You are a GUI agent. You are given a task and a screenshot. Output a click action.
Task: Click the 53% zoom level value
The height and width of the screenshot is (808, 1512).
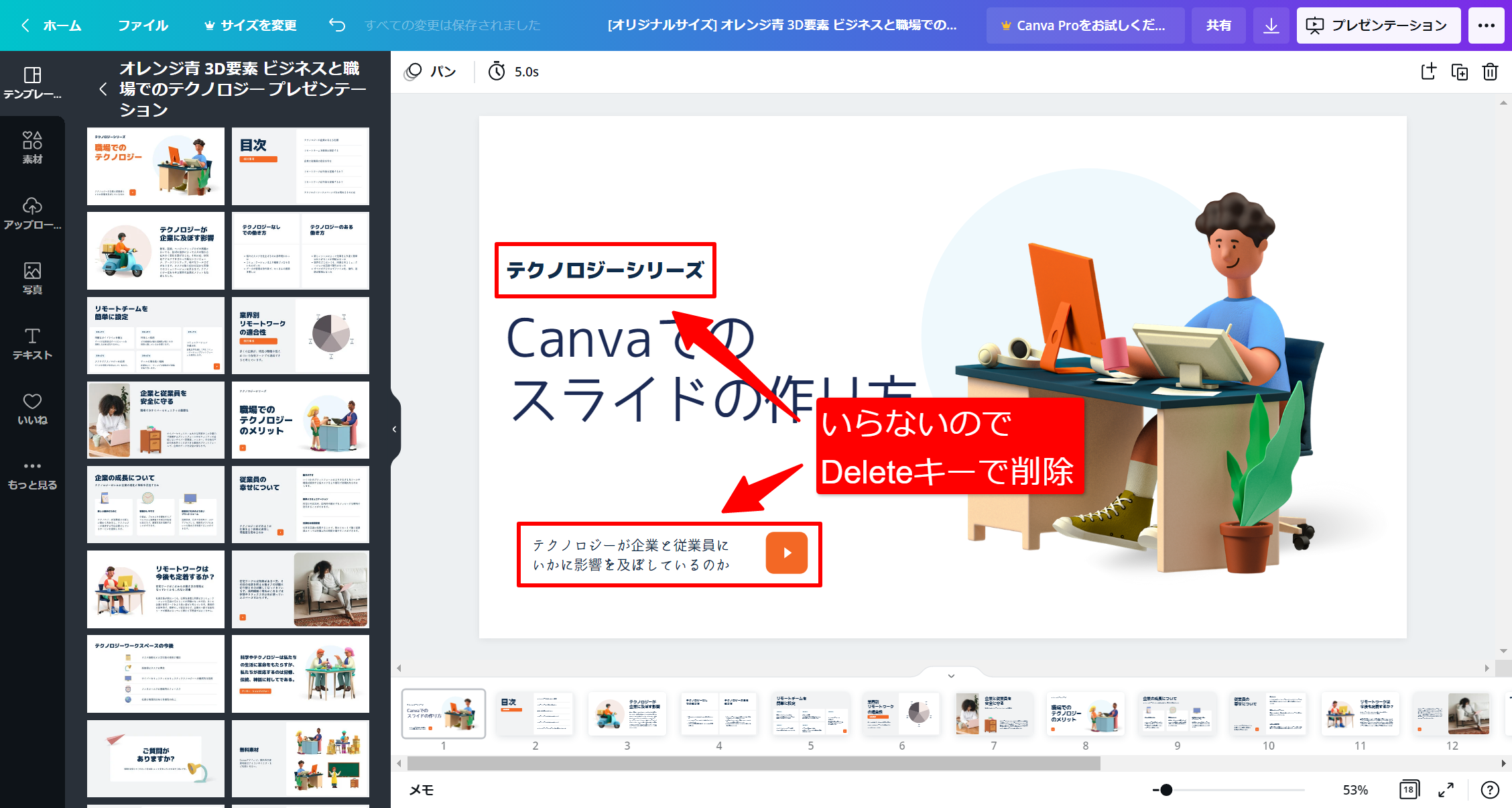[1355, 790]
